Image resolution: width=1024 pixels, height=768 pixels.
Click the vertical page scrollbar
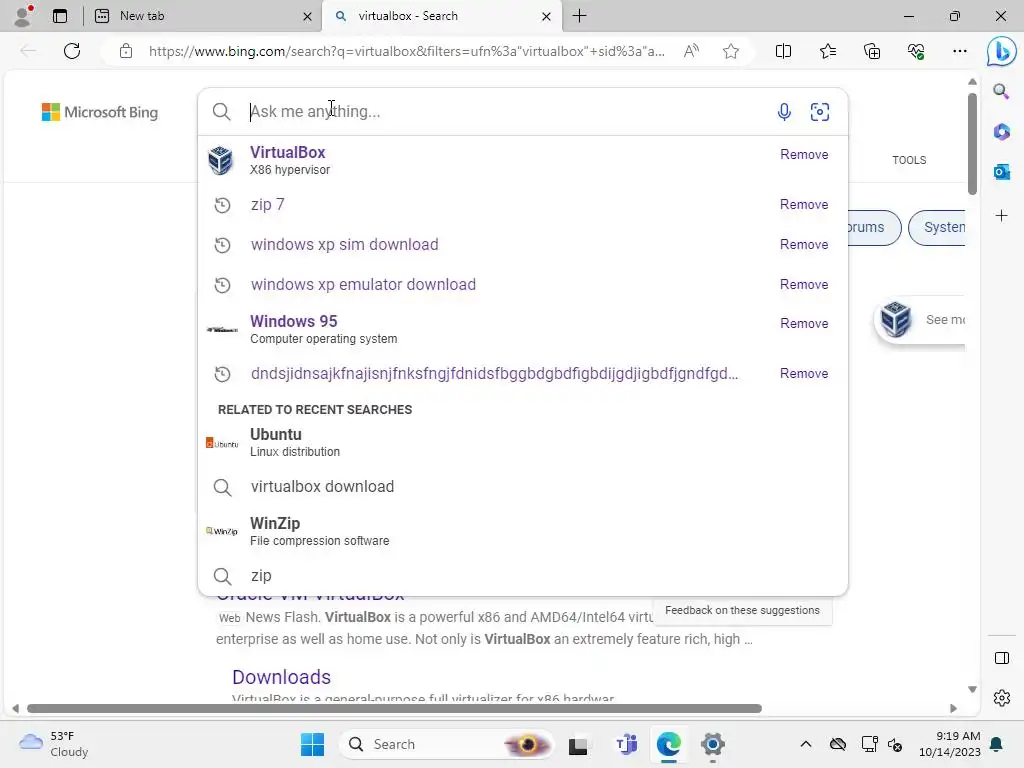[972, 144]
